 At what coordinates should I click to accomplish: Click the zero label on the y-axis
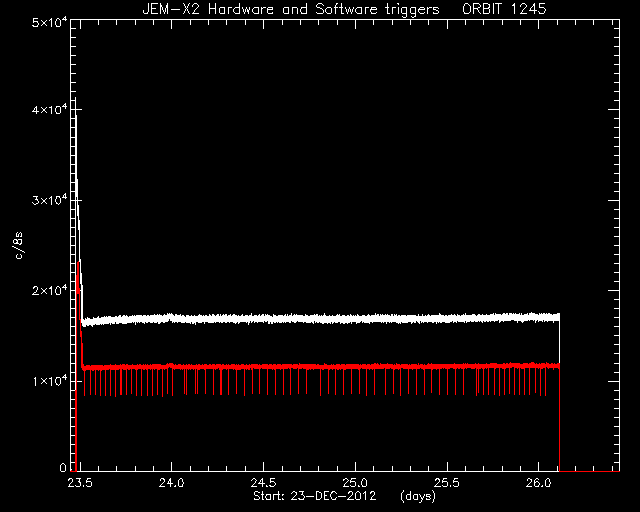(63, 467)
